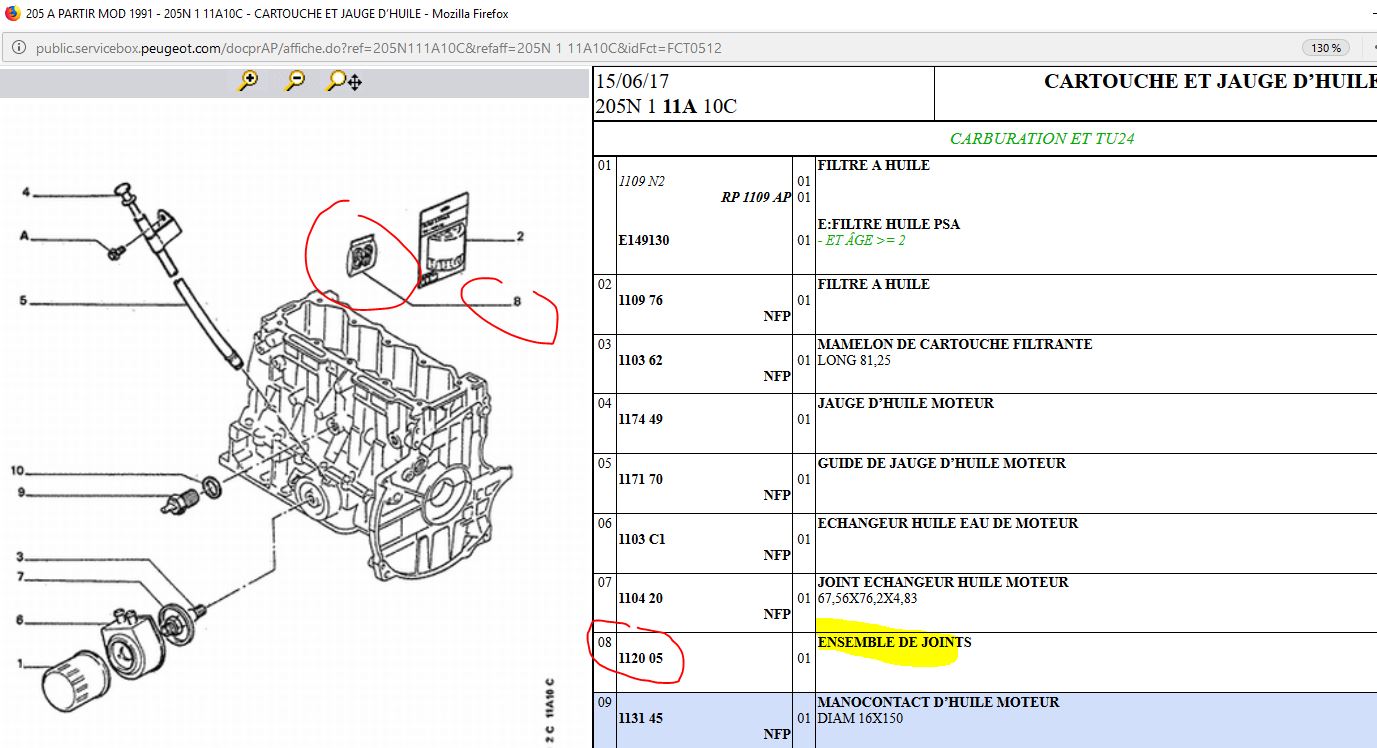The width and height of the screenshot is (1377, 748).
Task: Select the MANOCONTACT D'HUILE MOTEUR row
Action: (938, 702)
